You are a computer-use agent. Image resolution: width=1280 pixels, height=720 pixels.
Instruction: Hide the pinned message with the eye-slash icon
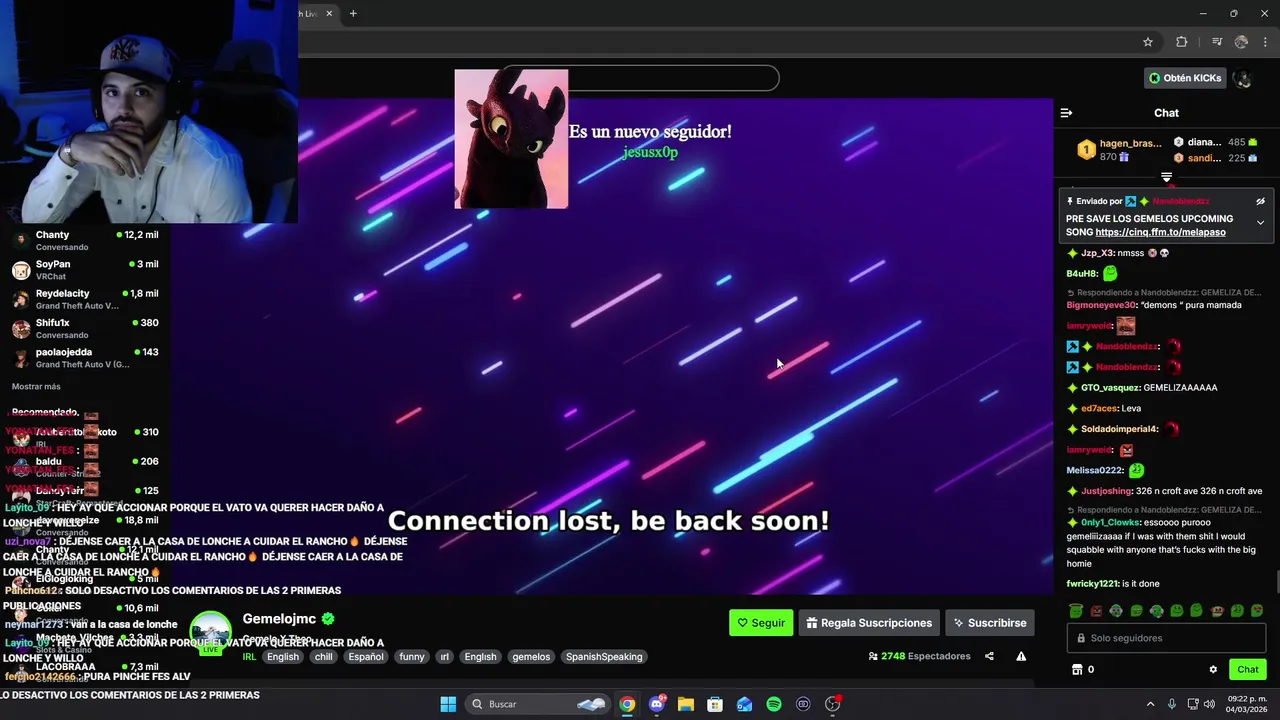[1260, 201]
